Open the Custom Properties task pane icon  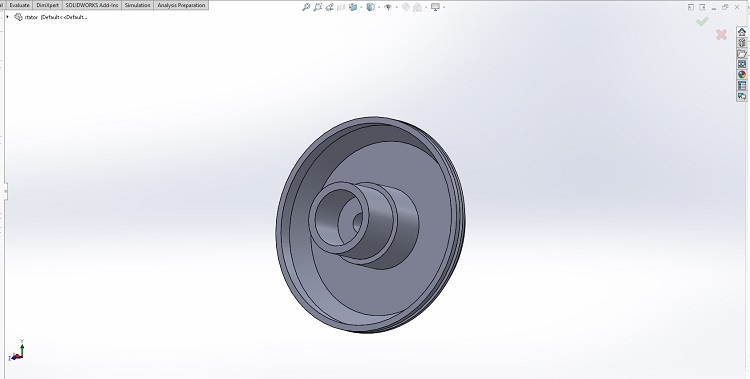pos(742,86)
